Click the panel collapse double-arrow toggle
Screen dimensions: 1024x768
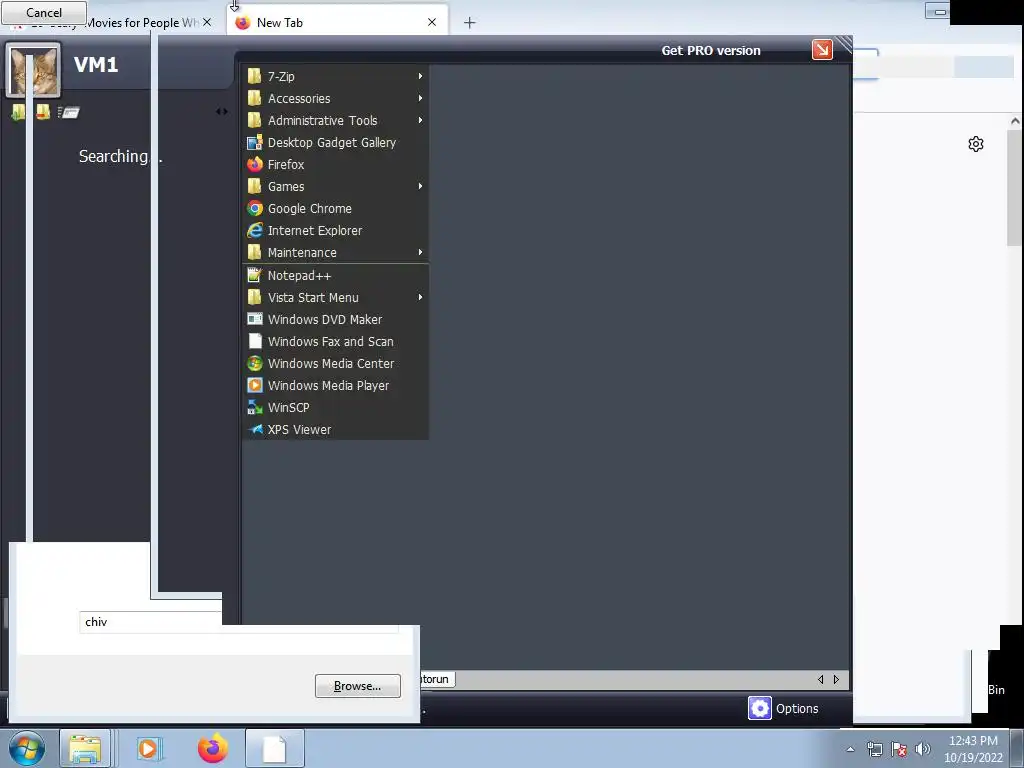coord(222,112)
